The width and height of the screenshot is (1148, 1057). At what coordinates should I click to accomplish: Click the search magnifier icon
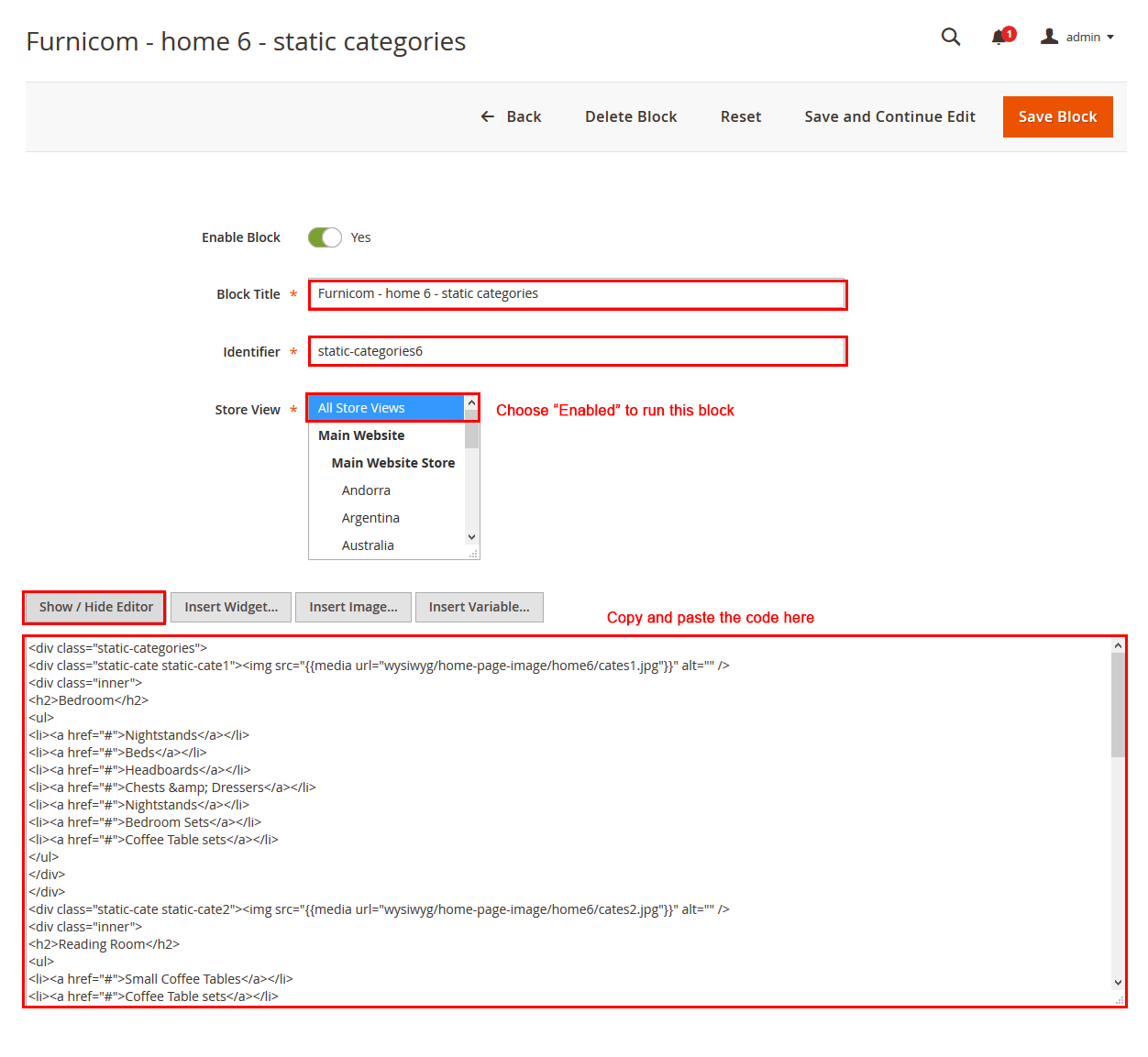pos(951,37)
